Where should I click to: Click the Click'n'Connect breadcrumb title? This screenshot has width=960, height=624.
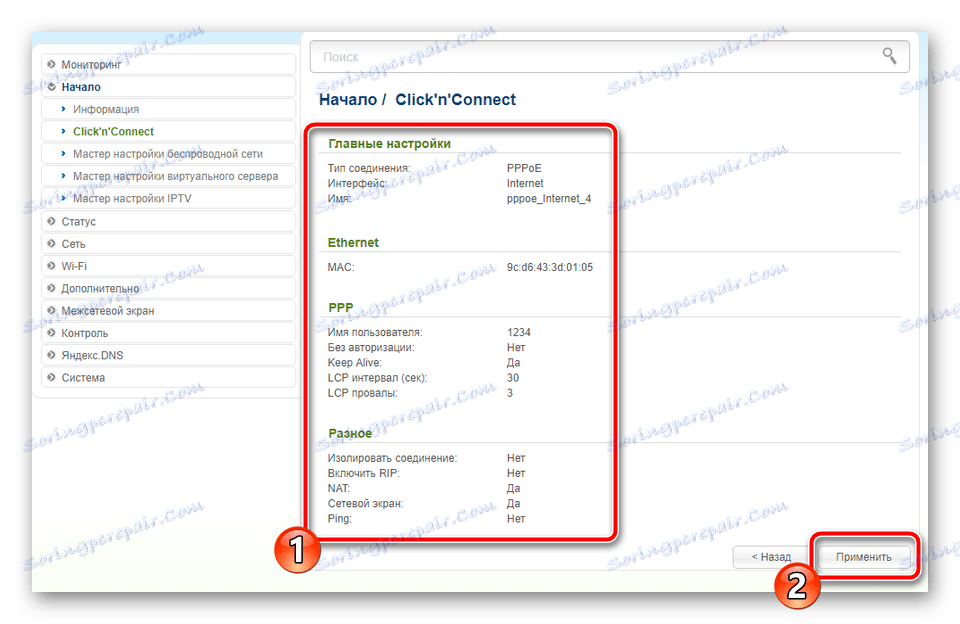click(x=456, y=100)
